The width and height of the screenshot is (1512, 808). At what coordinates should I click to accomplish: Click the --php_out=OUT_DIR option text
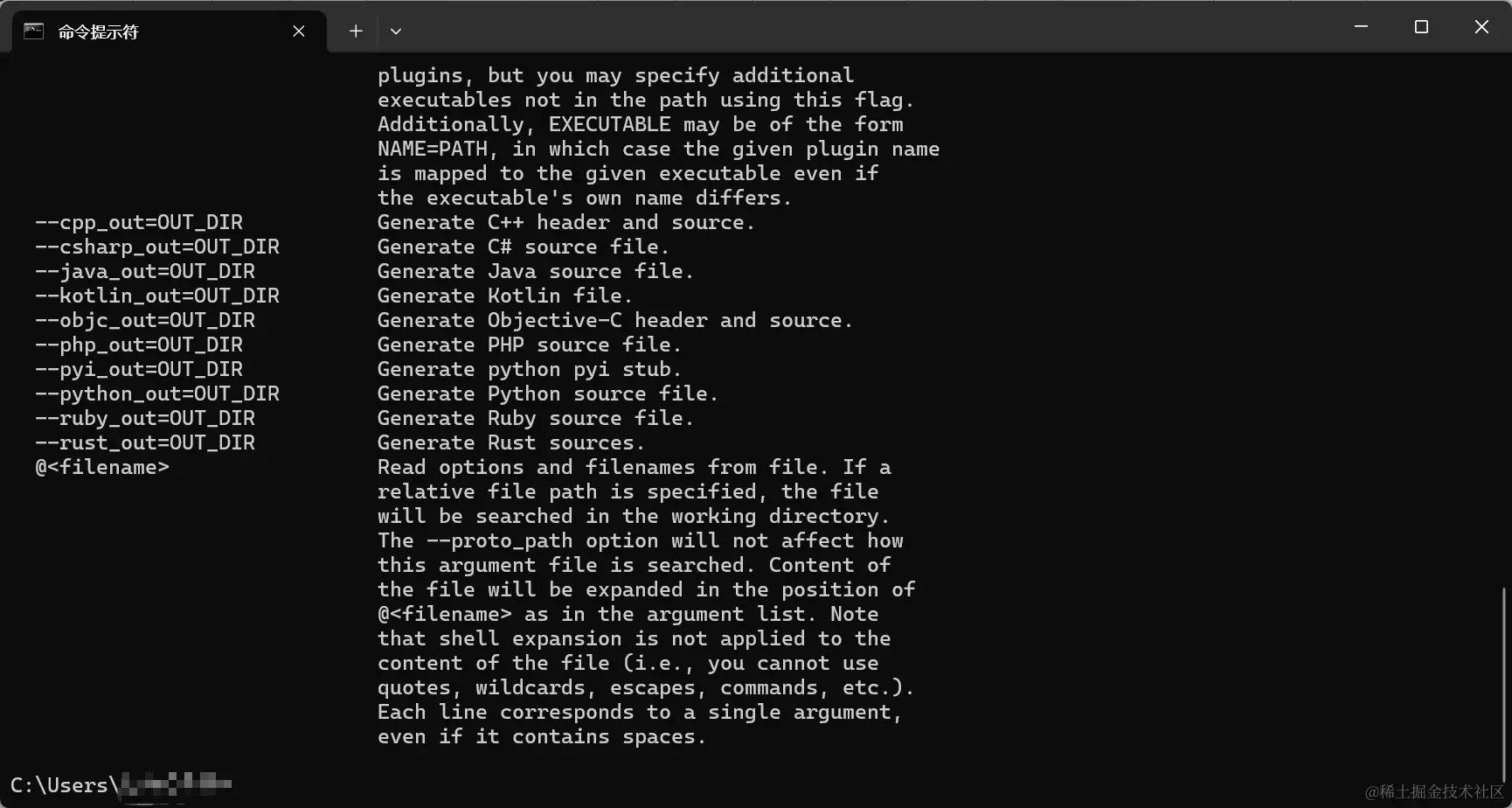click(x=139, y=345)
